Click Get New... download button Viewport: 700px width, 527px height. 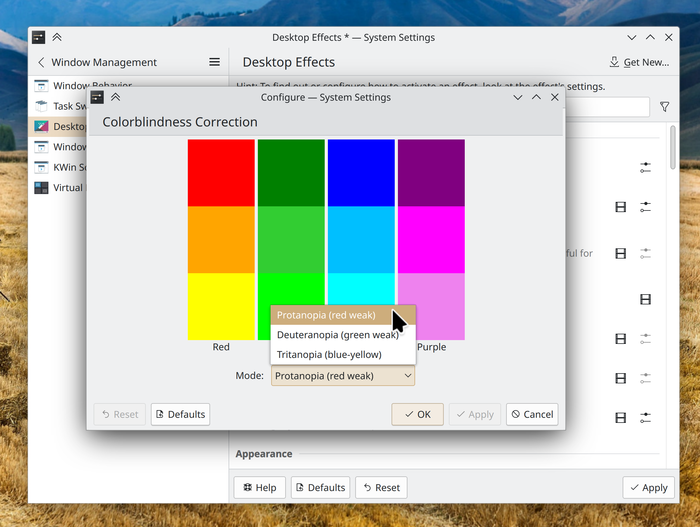tap(639, 62)
